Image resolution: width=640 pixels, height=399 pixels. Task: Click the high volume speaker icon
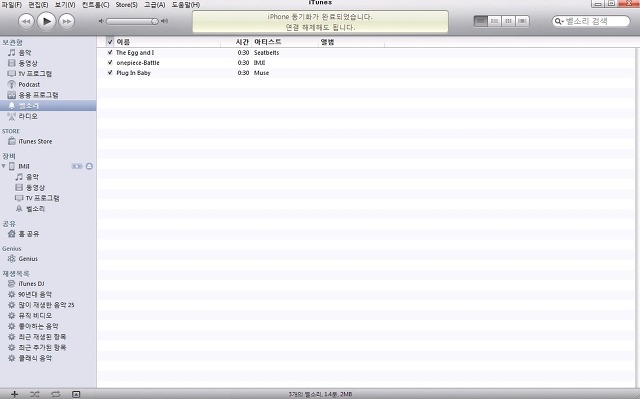pyautogui.click(x=164, y=21)
